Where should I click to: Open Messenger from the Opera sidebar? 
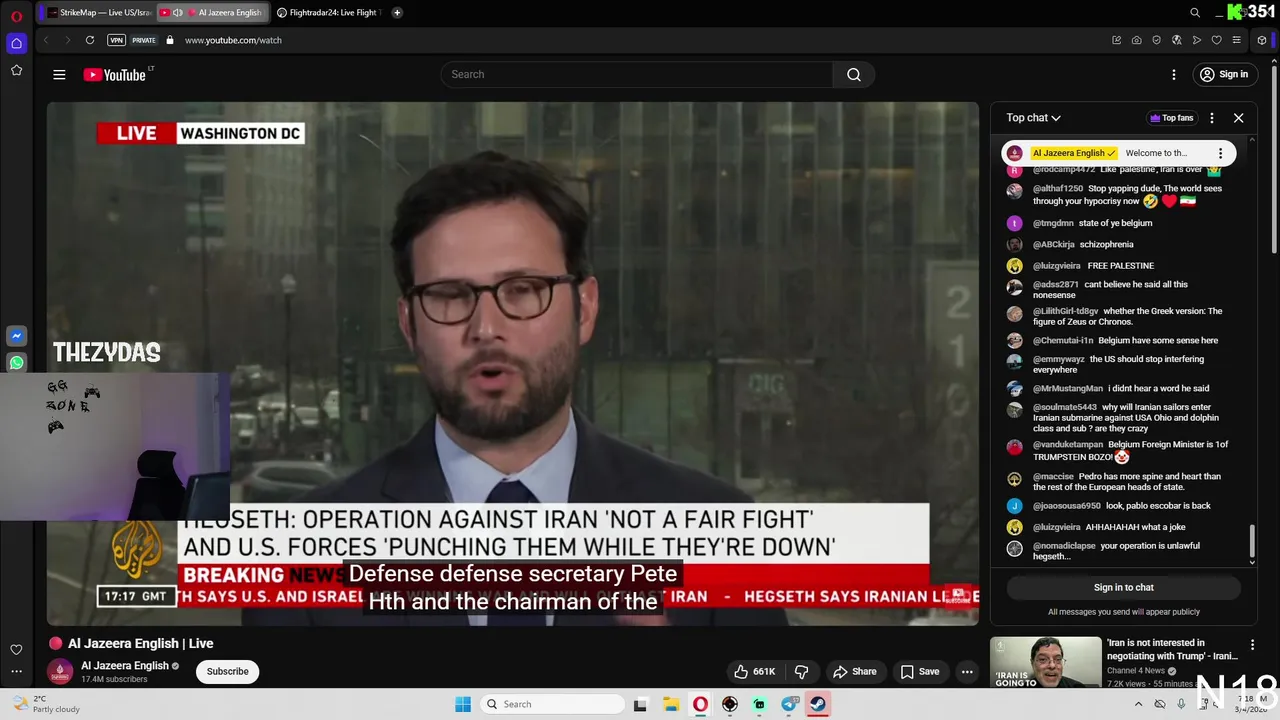click(16, 336)
